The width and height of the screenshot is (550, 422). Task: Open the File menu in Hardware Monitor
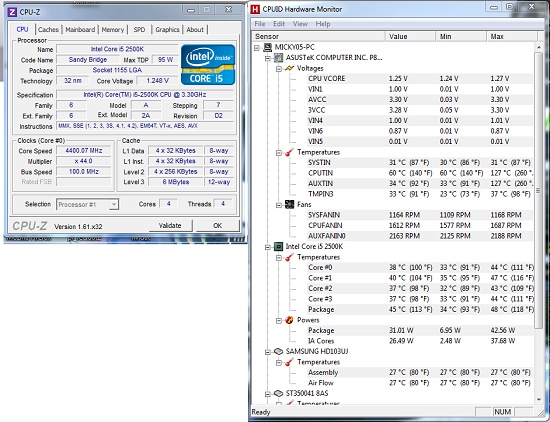click(x=260, y=24)
